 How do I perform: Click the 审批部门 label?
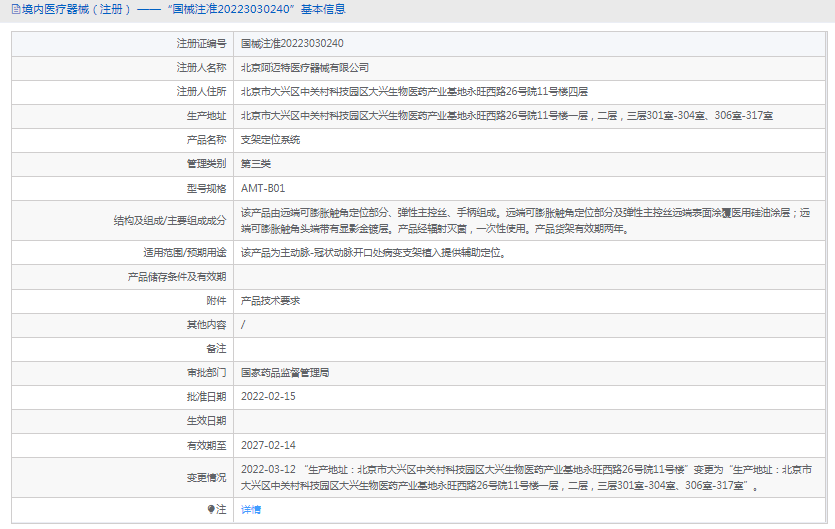pyautogui.click(x=206, y=373)
